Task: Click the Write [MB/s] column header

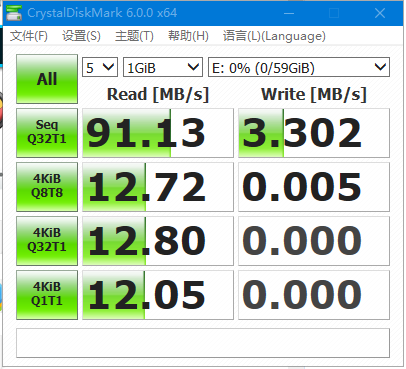Action: (314, 94)
